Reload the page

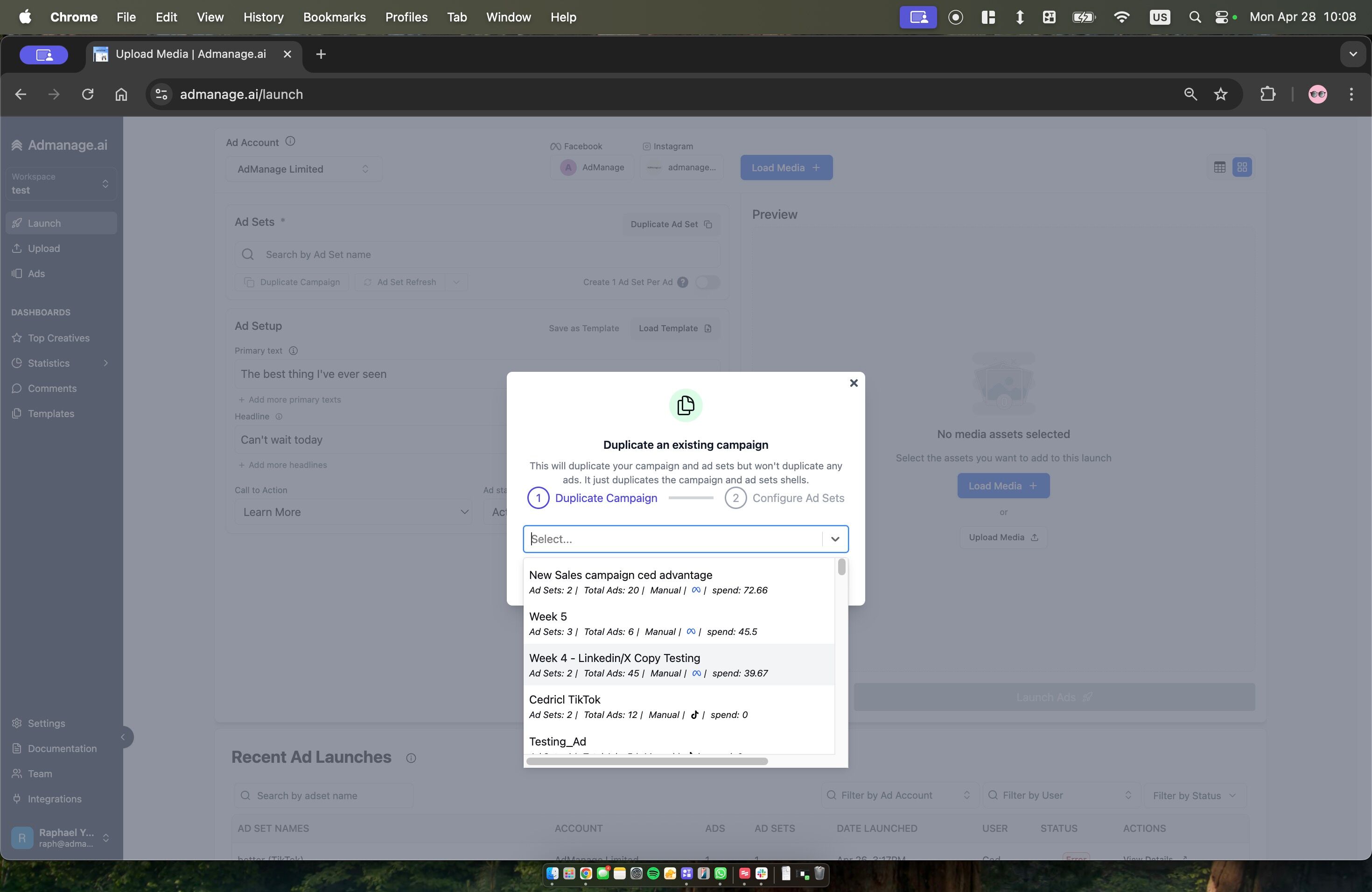[88, 94]
